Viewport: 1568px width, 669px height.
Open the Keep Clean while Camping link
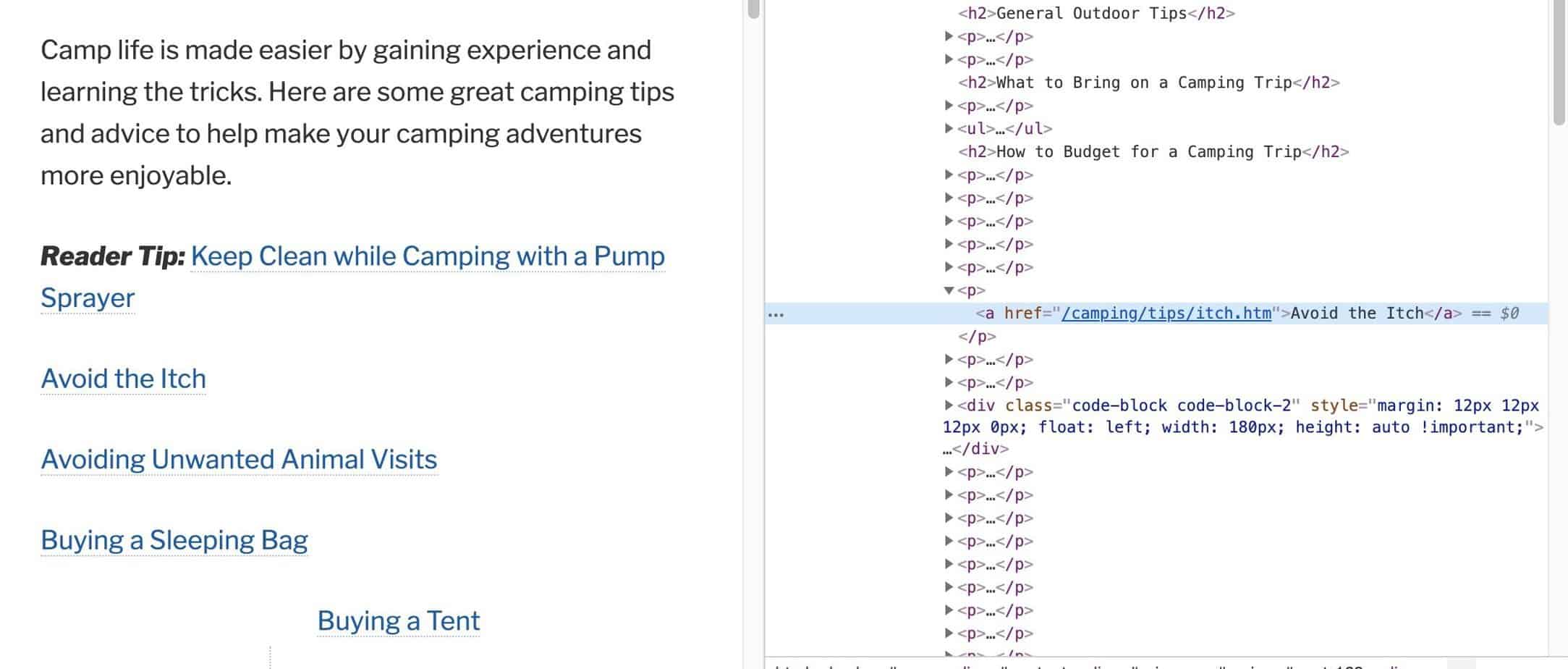point(427,256)
